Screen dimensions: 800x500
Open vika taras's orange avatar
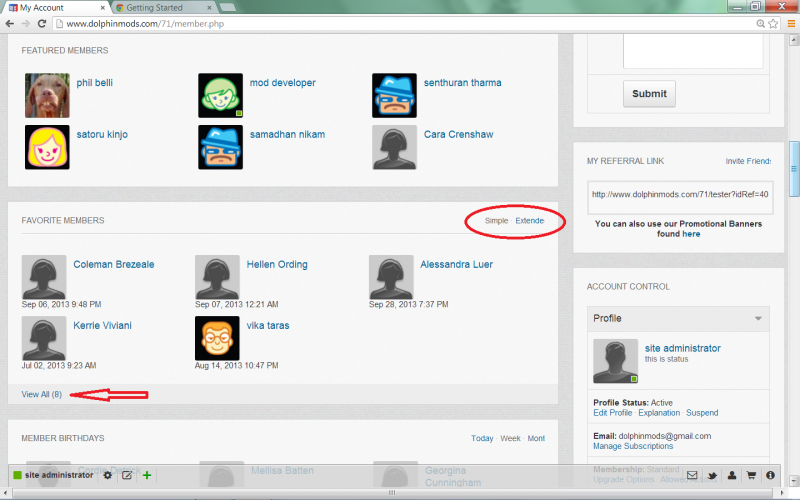coord(217,338)
